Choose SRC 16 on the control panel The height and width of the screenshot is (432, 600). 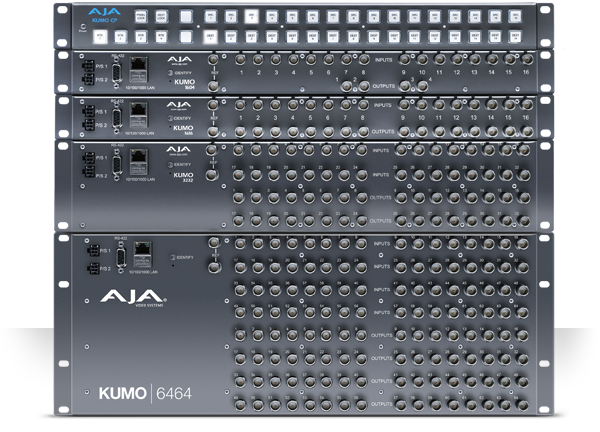point(515,16)
